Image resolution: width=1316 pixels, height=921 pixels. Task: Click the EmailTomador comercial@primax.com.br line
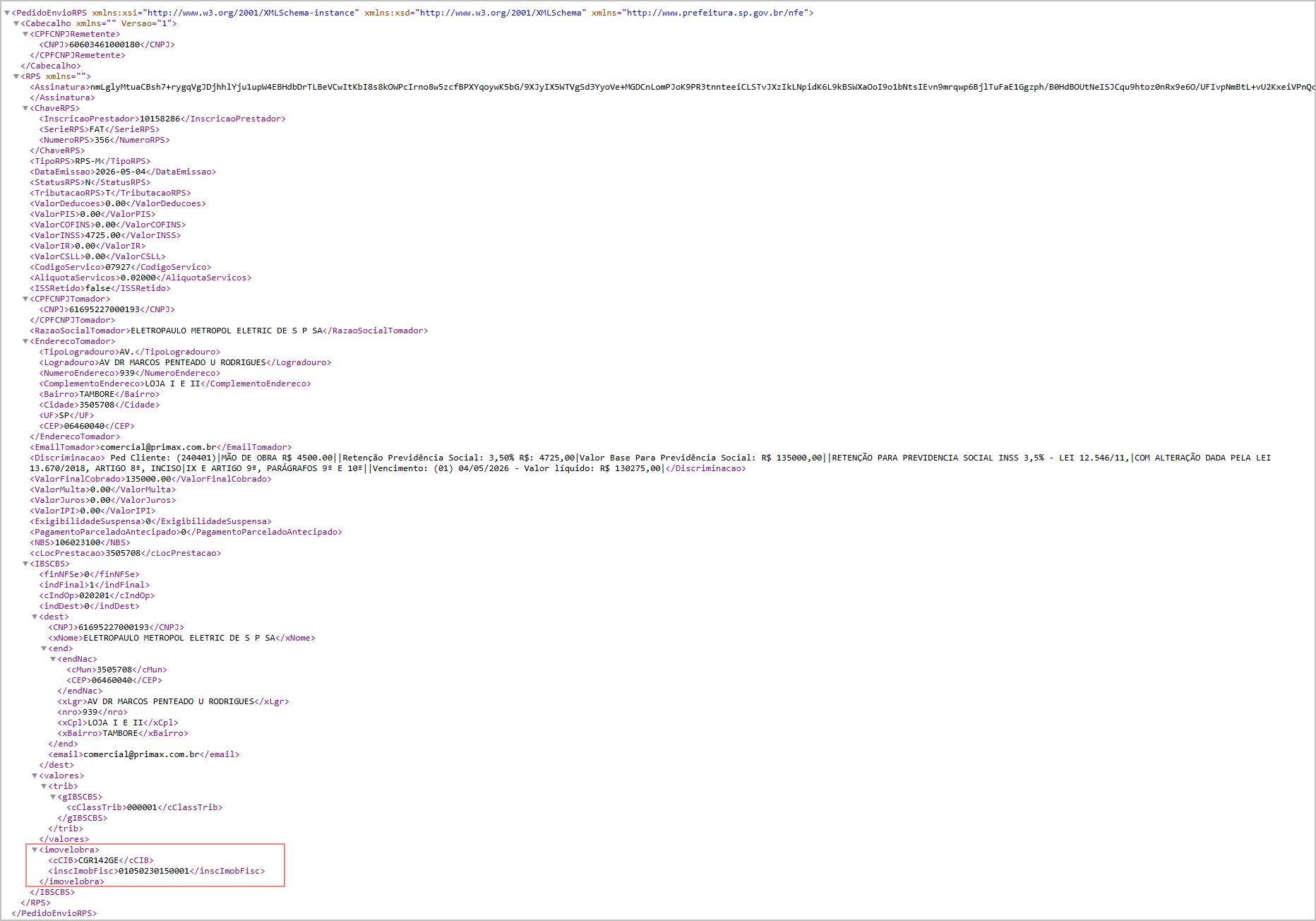coord(161,447)
